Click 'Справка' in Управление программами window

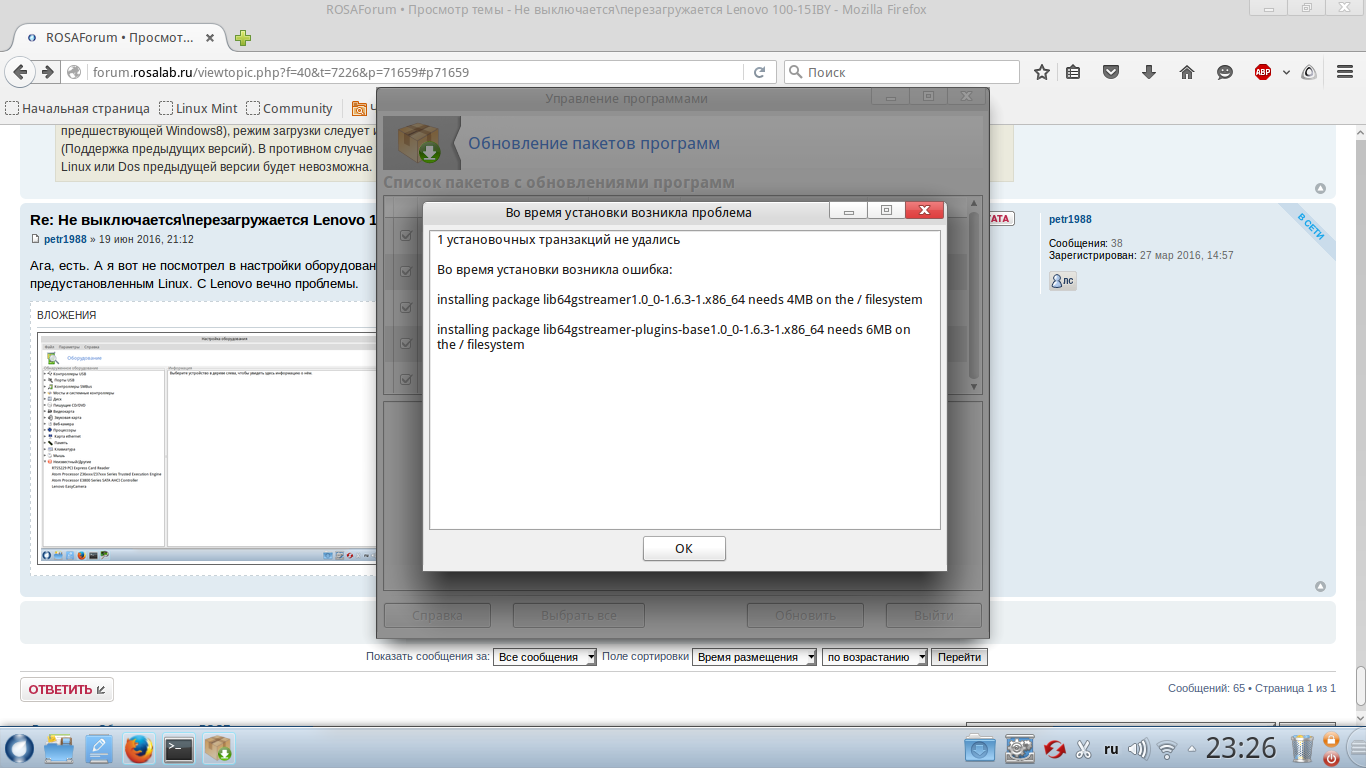(437, 615)
